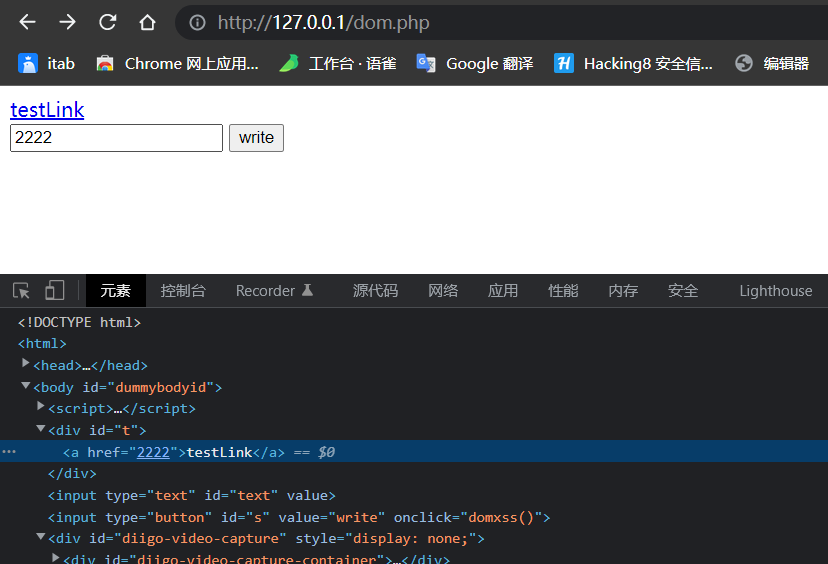Select the closing /div line
Image resolution: width=828 pixels, height=564 pixels.
pos(72,474)
